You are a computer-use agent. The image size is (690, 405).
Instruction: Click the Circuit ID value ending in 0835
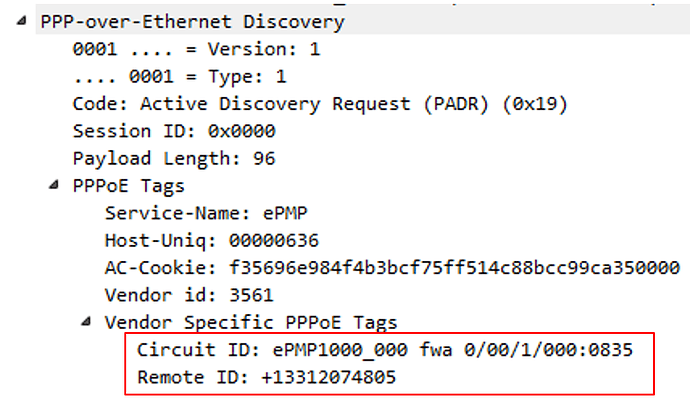pyautogui.click(x=452, y=350)
